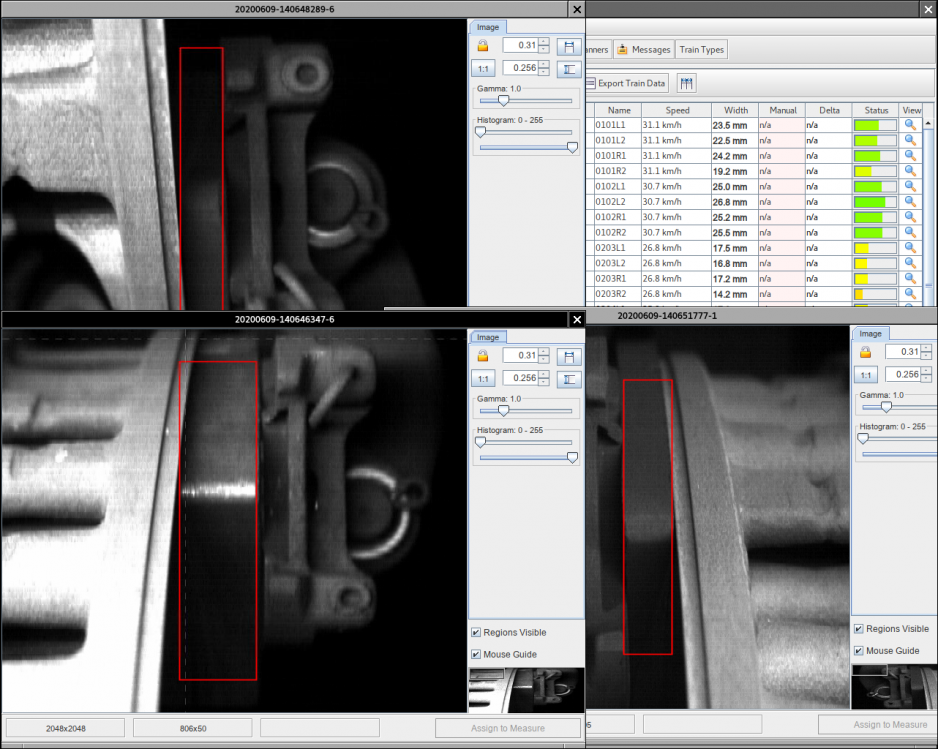Click the magnifier icon for row 0102R2
938x749 pixels.
pyautogui.click(x=910, y=232)
